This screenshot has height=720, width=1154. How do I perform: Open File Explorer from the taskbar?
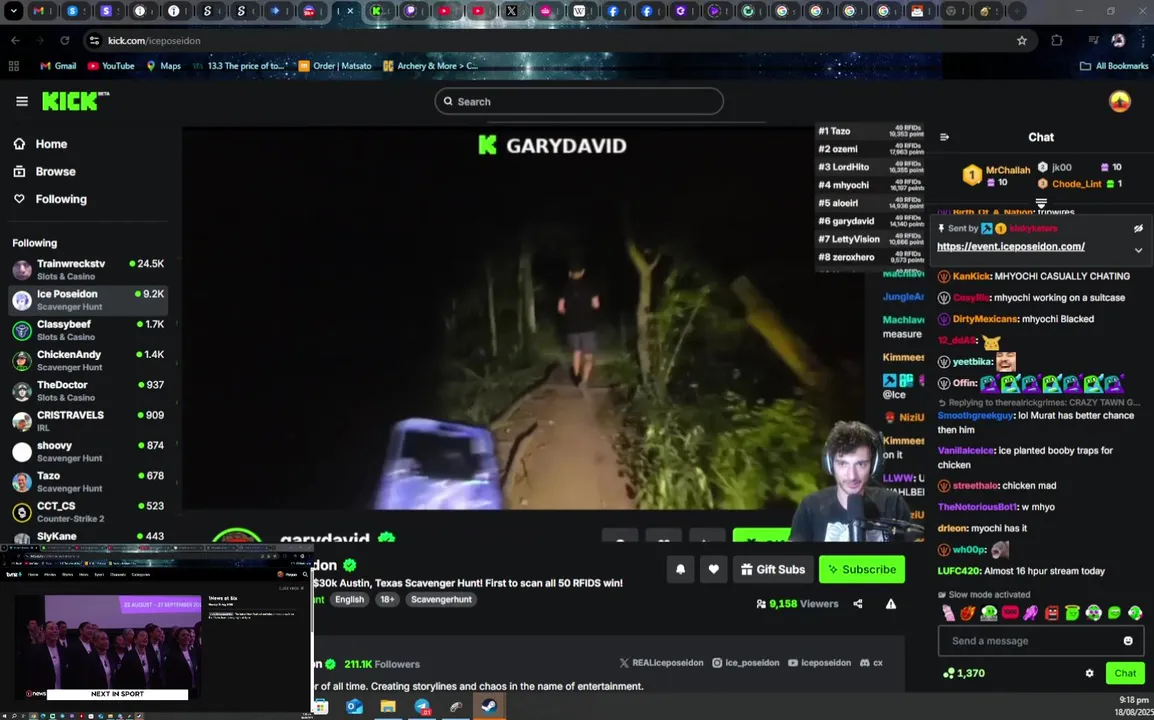coord(388,707)
